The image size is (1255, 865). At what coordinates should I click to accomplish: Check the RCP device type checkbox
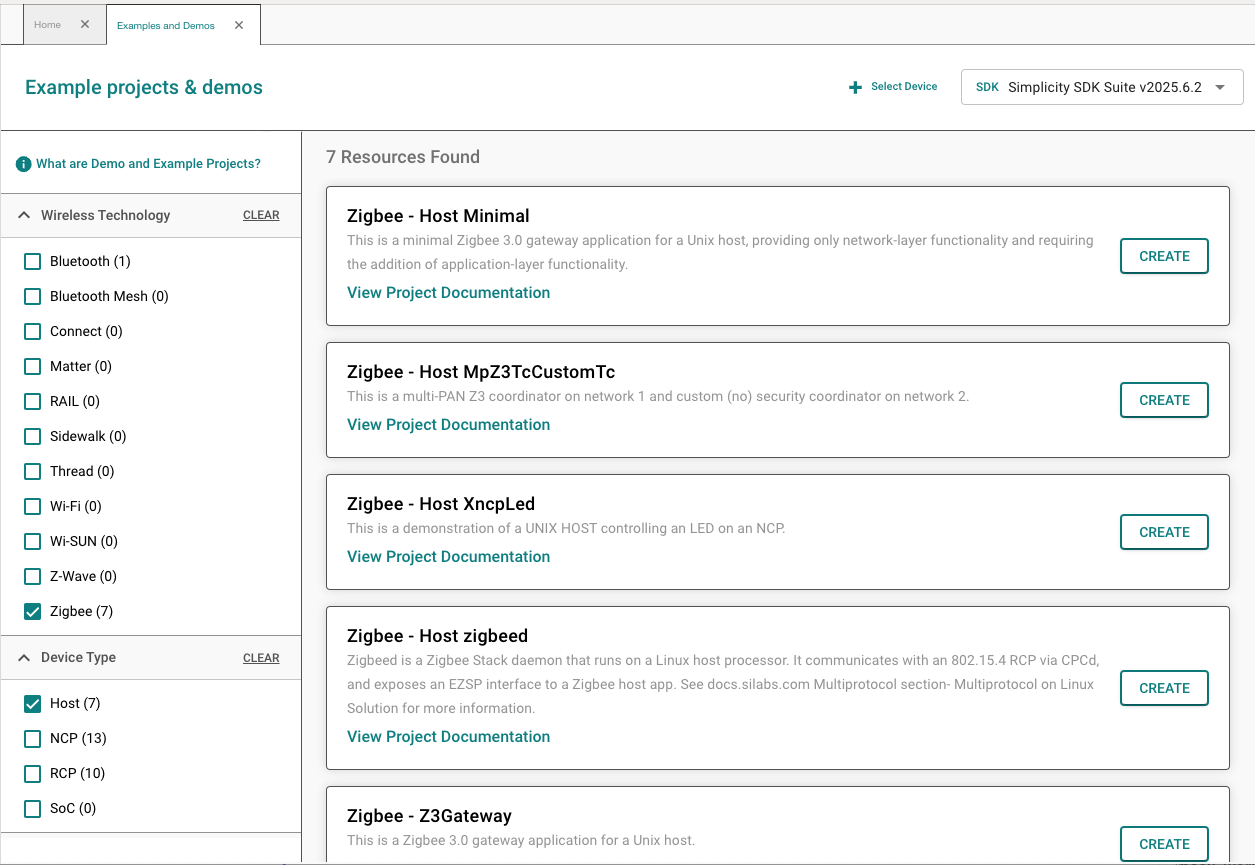(33, 774)
